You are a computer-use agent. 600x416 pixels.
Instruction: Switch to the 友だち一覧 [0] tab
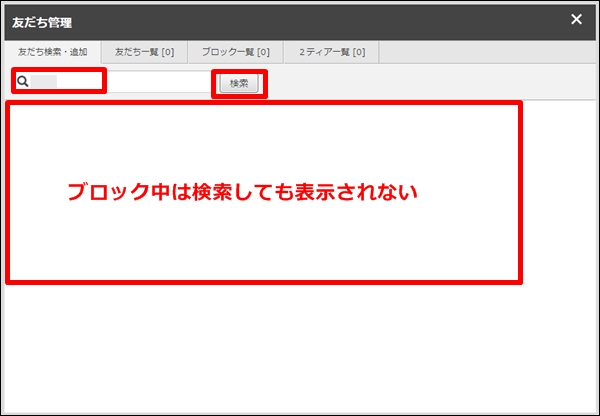tap(145, 52)
